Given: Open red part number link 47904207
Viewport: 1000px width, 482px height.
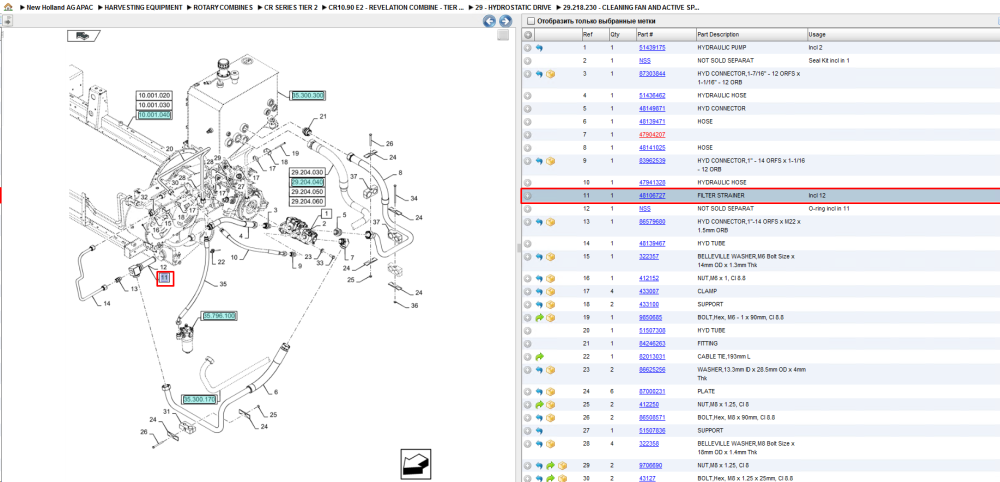Looking at the screenshot, I should (652, 135).
